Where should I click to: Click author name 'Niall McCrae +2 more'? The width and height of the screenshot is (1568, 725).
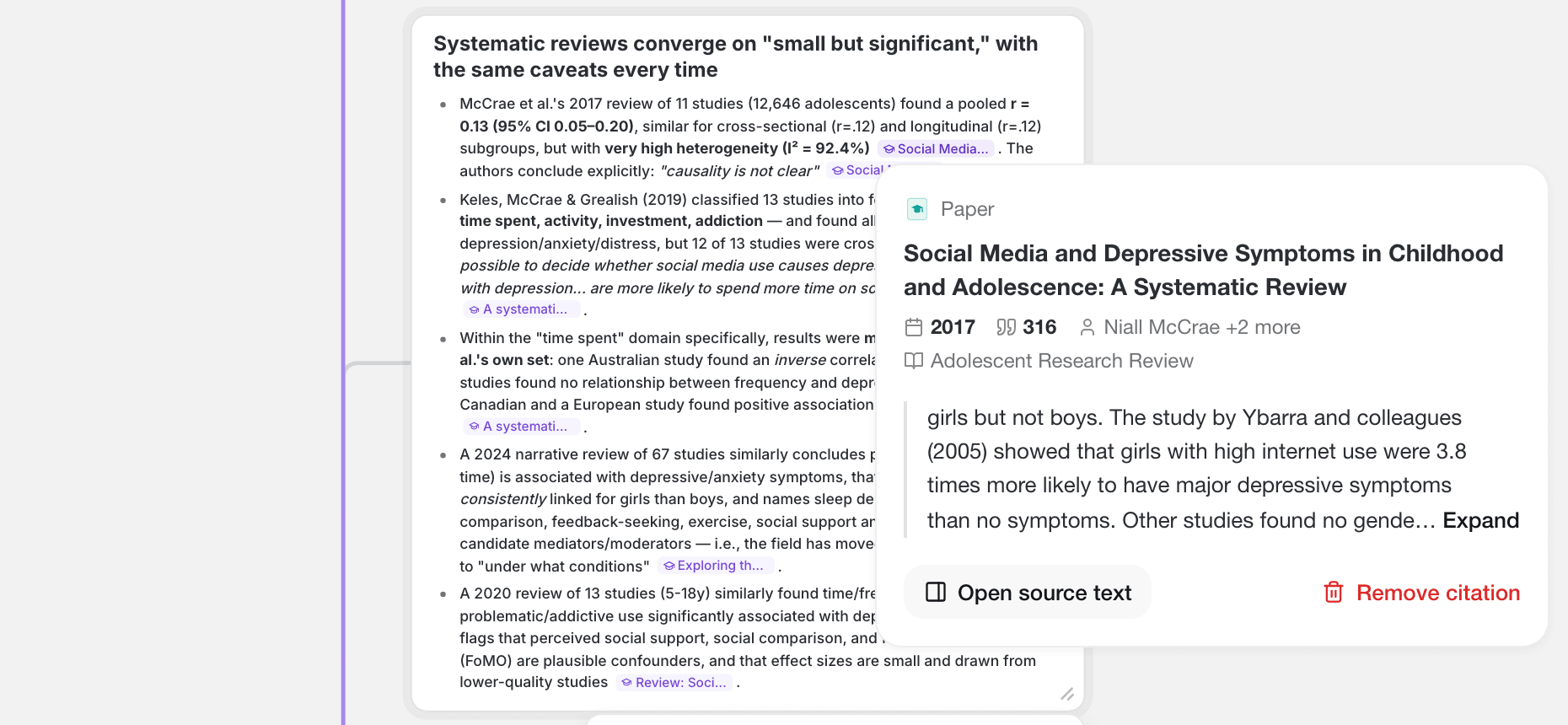pyautogui.click(x=1202, y=327)
